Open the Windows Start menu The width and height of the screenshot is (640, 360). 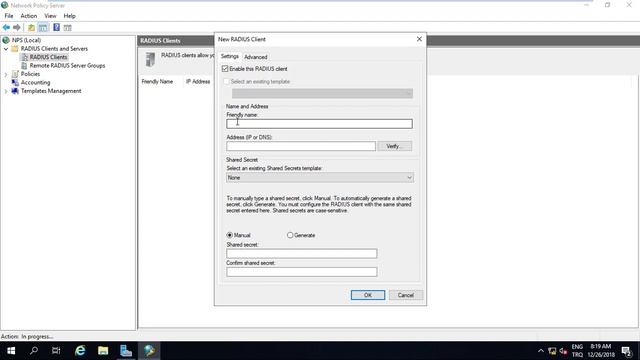pyautogui.click(x=11, y=351)
